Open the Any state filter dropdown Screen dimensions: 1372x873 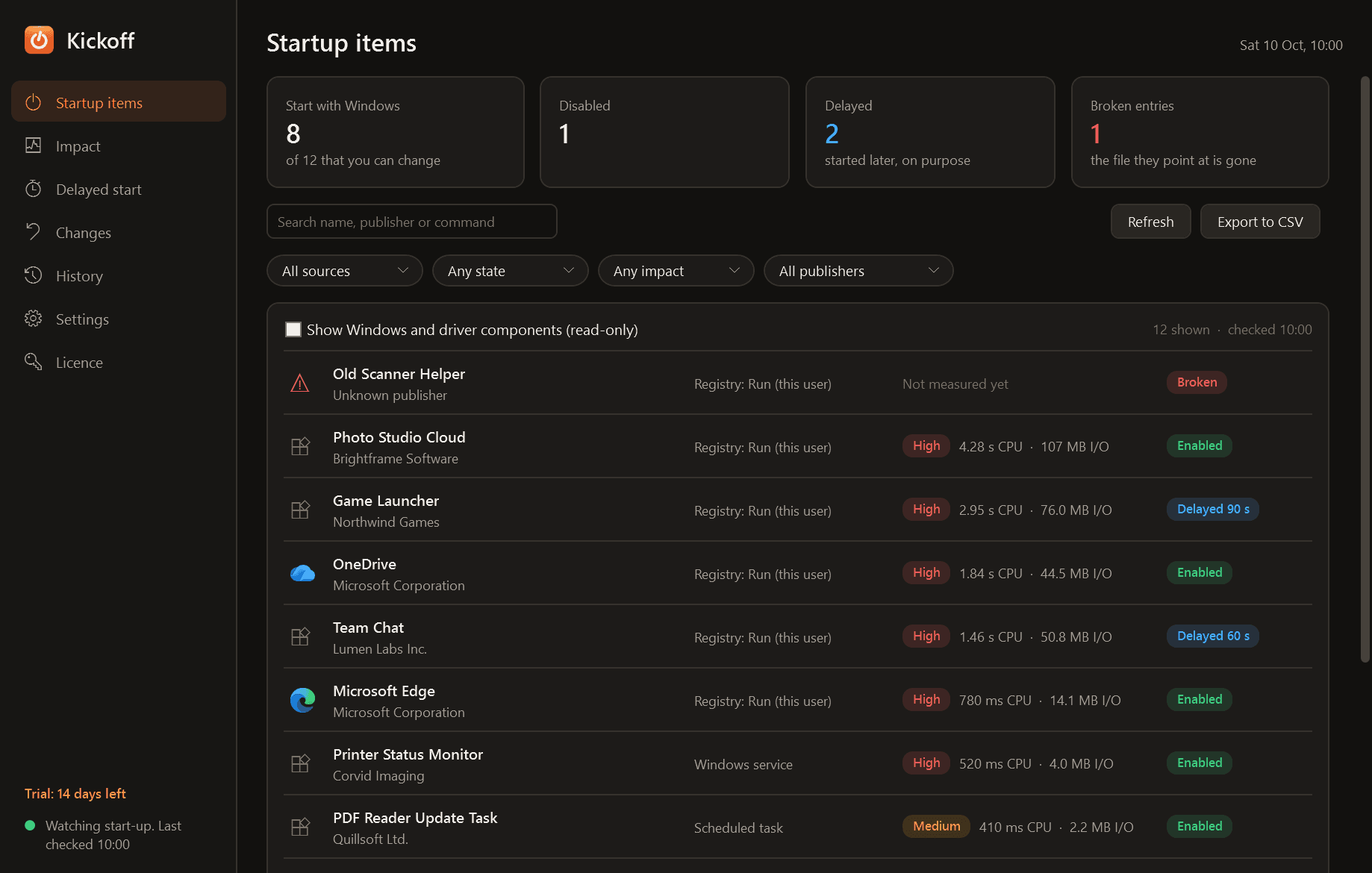pyautogui.click(x=511, y=271)
